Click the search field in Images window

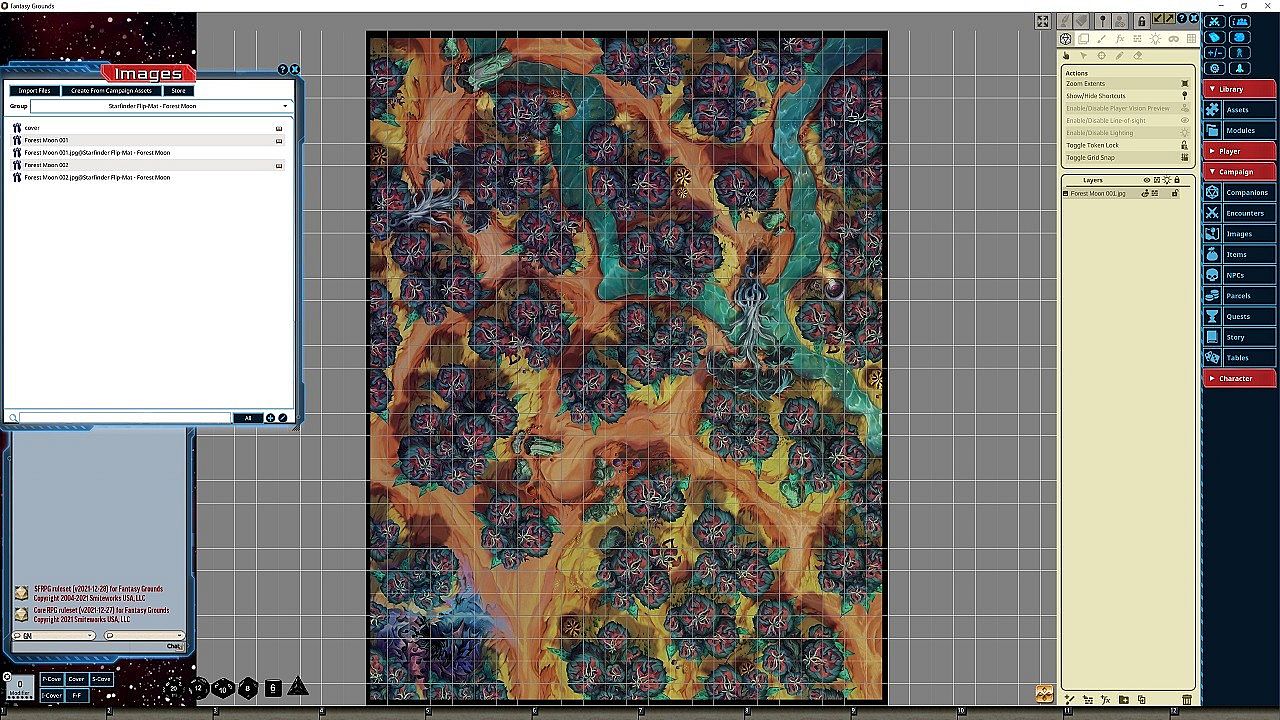pos(125,418)
